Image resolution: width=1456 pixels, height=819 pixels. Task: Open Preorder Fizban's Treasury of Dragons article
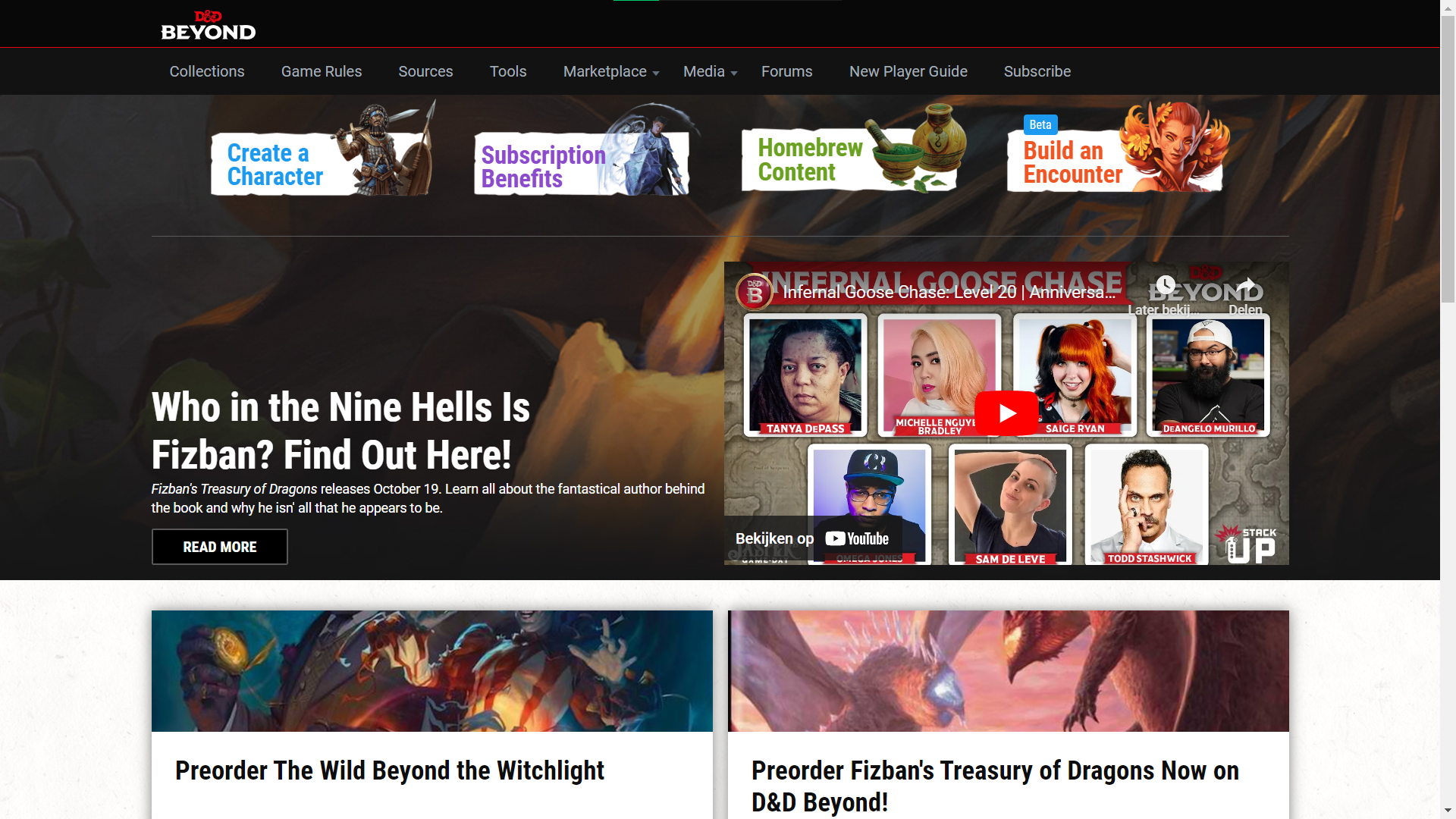995,786
